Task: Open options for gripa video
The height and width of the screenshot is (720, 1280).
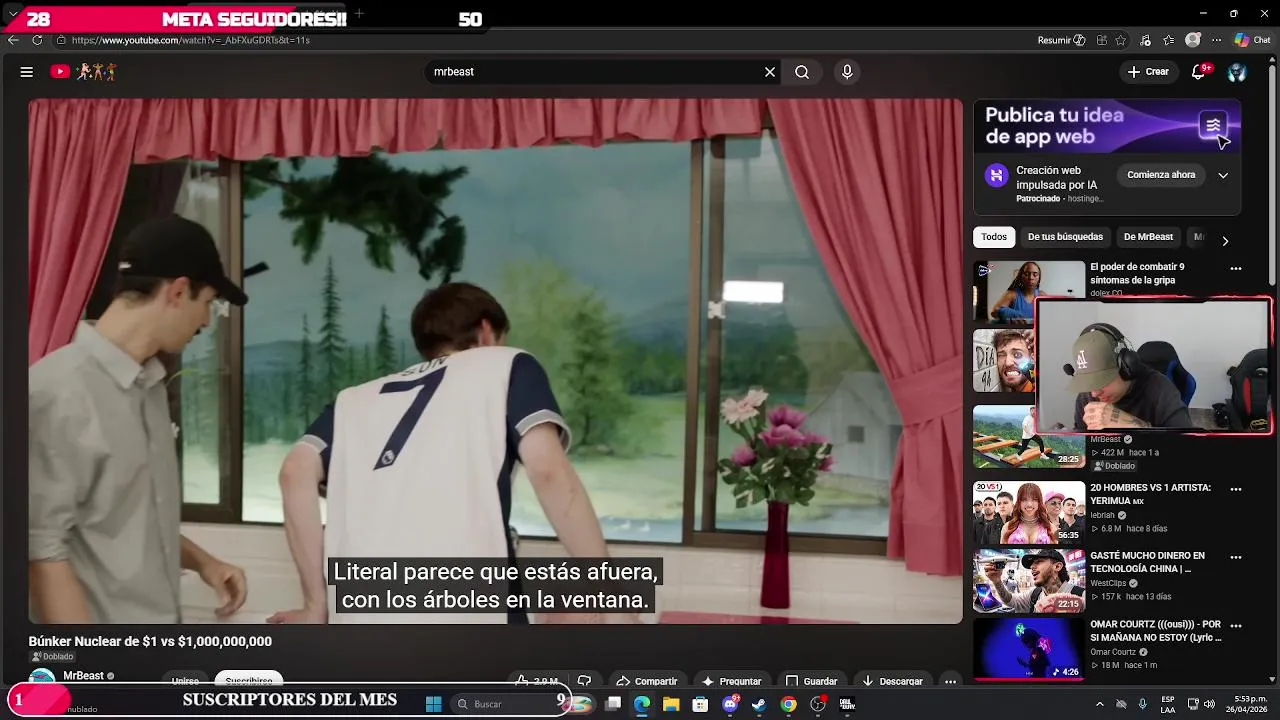Action: 1236,268
